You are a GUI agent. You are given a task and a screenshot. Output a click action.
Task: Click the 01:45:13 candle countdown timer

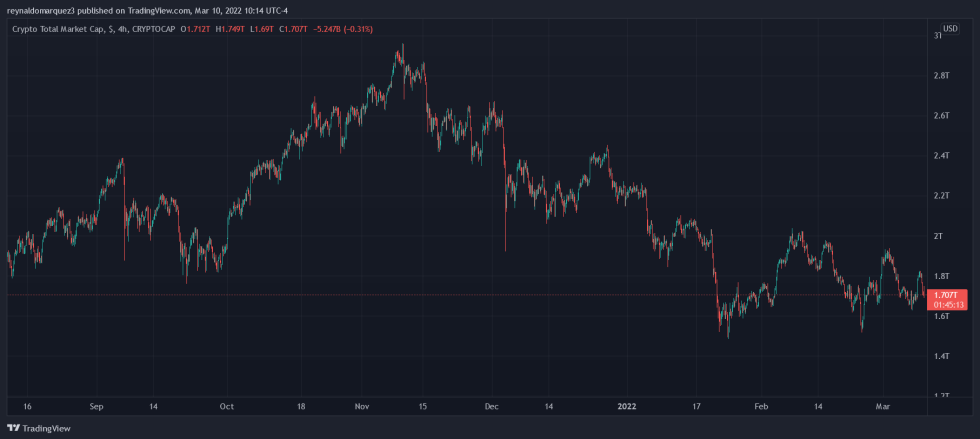pyautogui.click(x=945, y=304)
